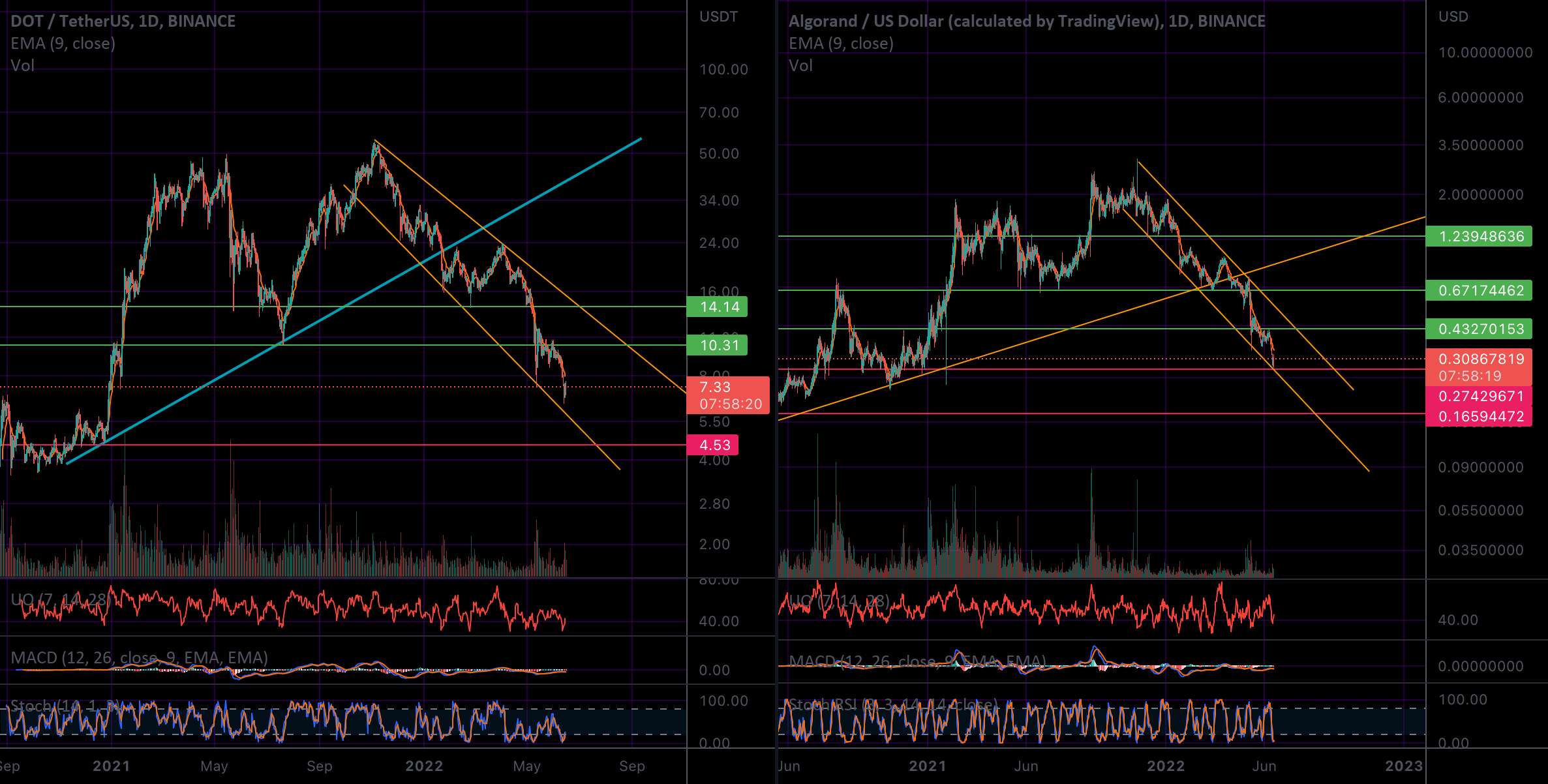Click the UO (7, 14, 28) label on Algorand chart

839,600
